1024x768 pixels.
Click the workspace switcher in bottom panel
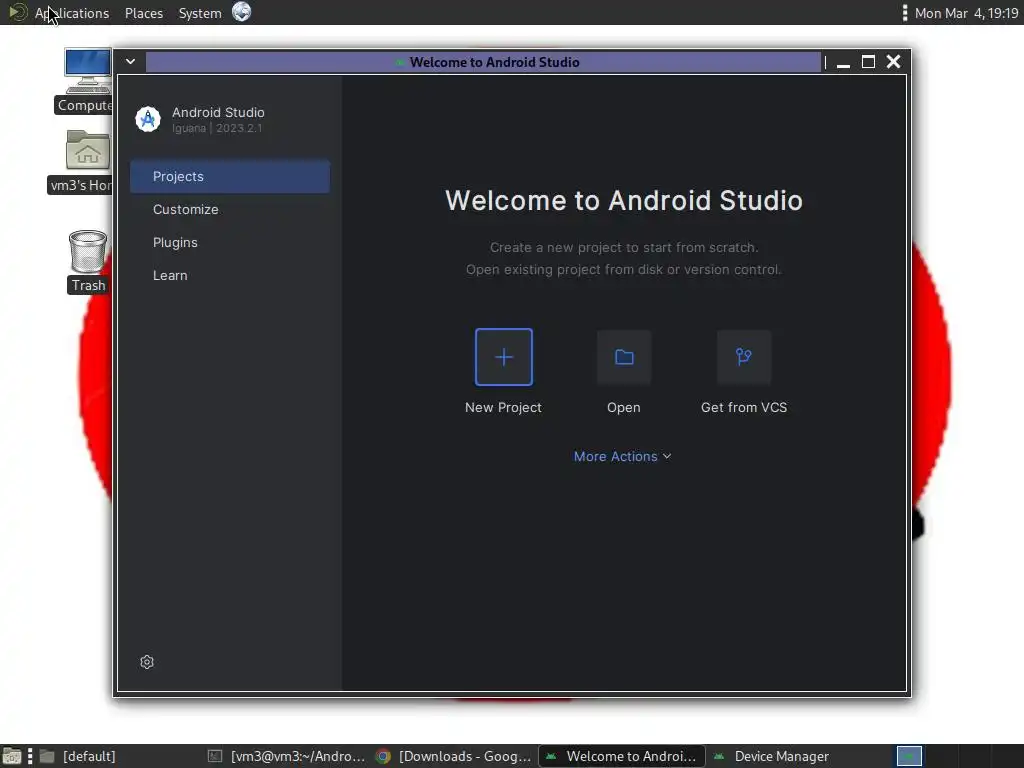point(909,756)
